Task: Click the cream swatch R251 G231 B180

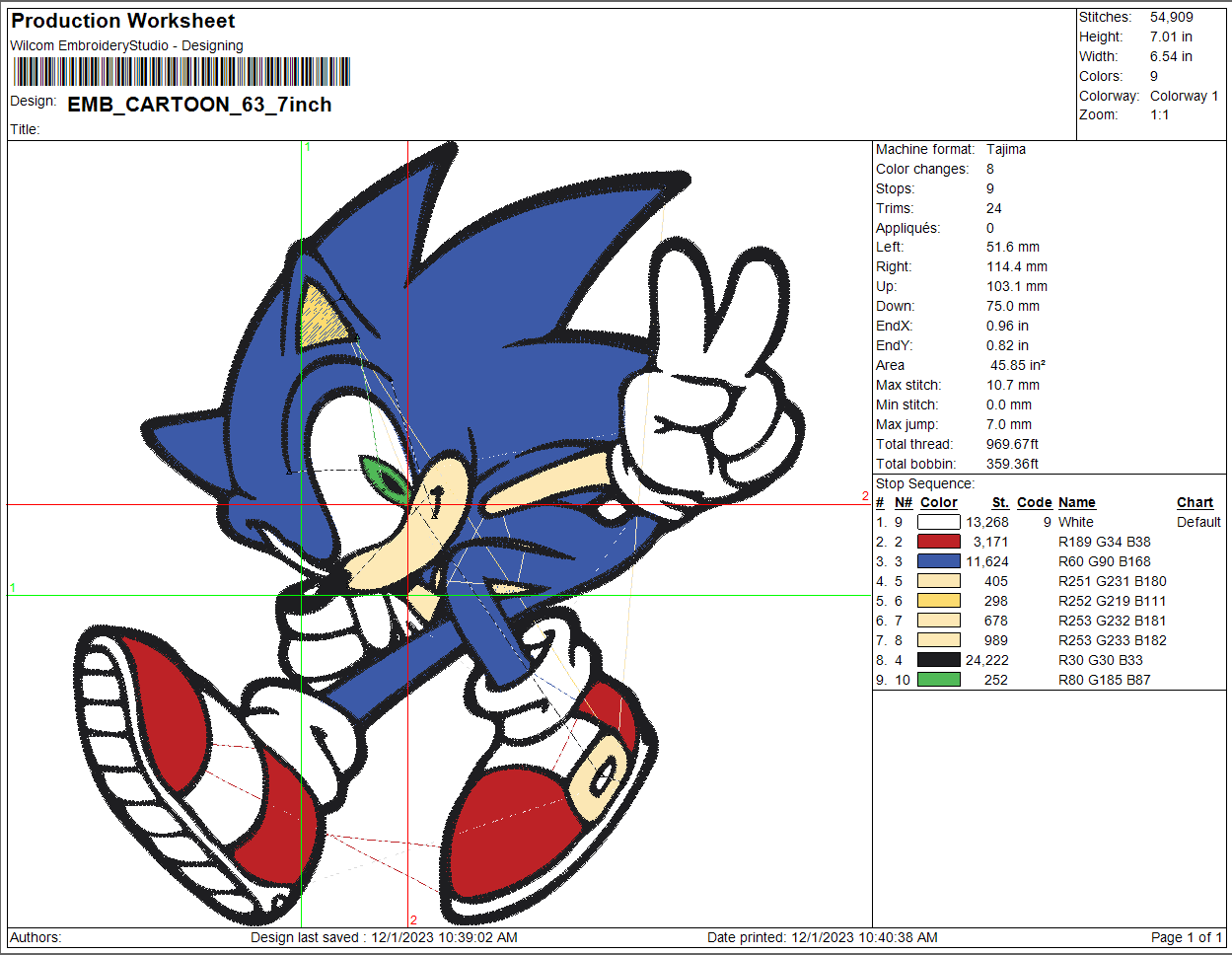Action: point(939,581)
